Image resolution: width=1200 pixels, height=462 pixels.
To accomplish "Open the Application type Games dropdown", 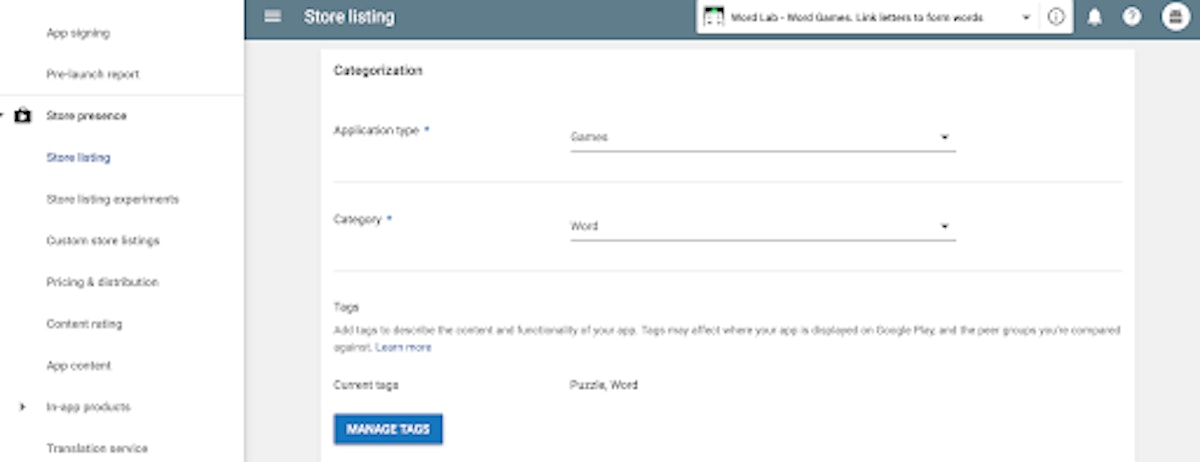I will 762,138.
